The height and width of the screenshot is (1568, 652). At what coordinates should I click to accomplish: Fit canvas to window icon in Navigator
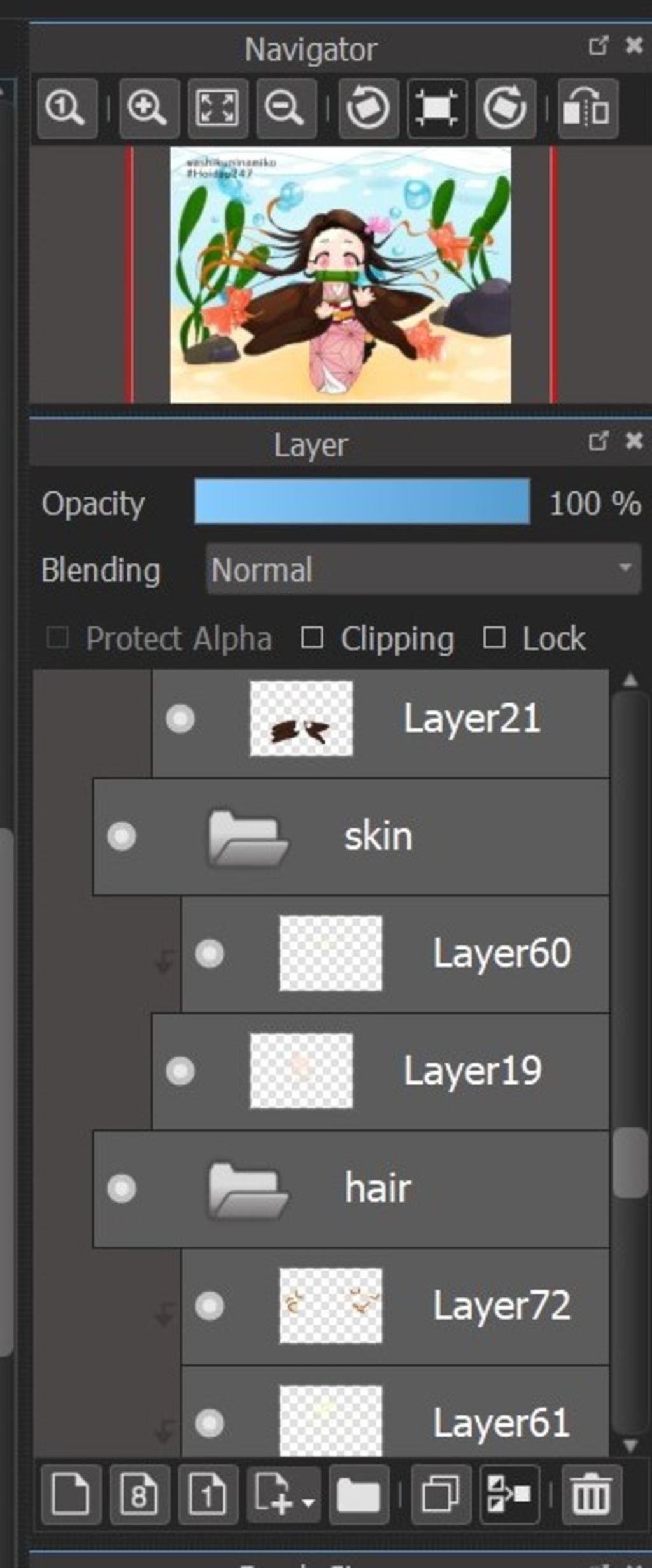(x=217, y=108)
